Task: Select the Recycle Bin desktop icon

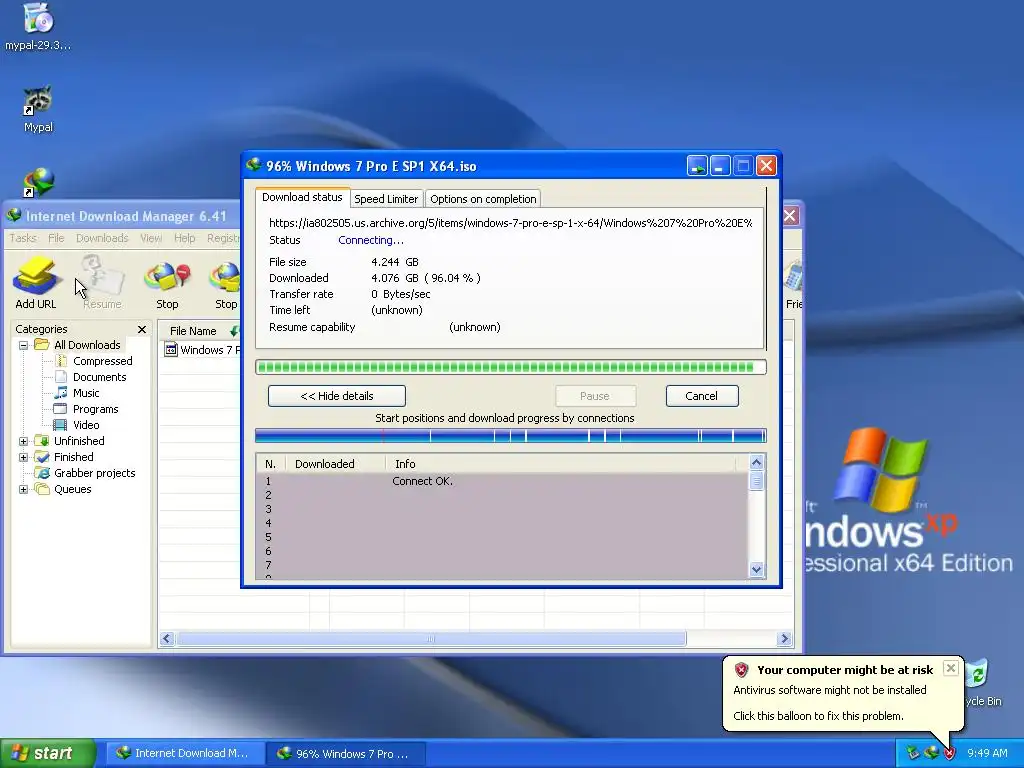Action: pos(978,674)
